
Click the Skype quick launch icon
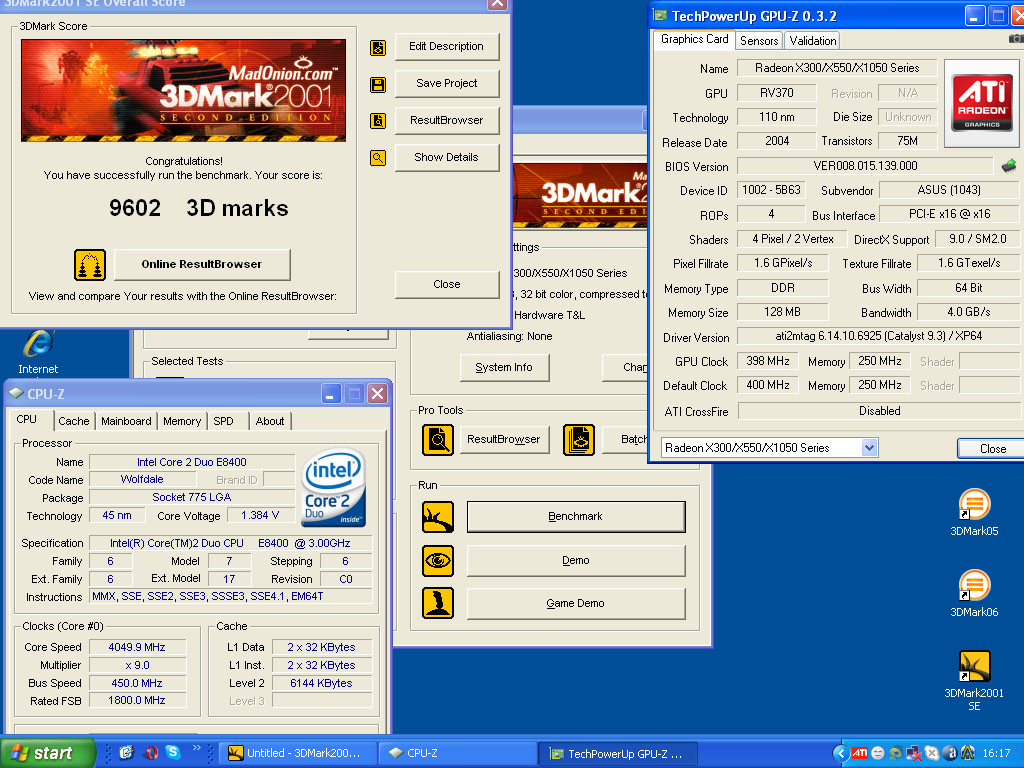pos(173,752)
